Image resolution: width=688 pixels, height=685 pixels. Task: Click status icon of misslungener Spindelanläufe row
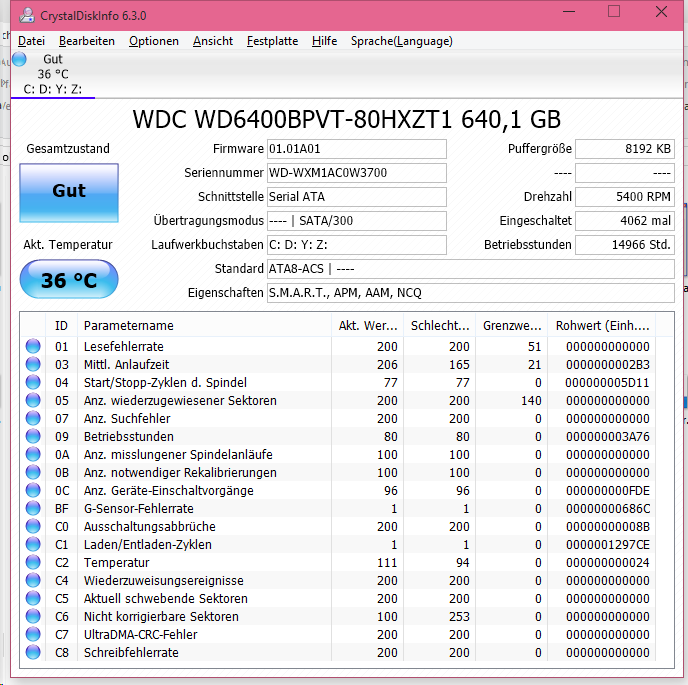coord(33,454)
